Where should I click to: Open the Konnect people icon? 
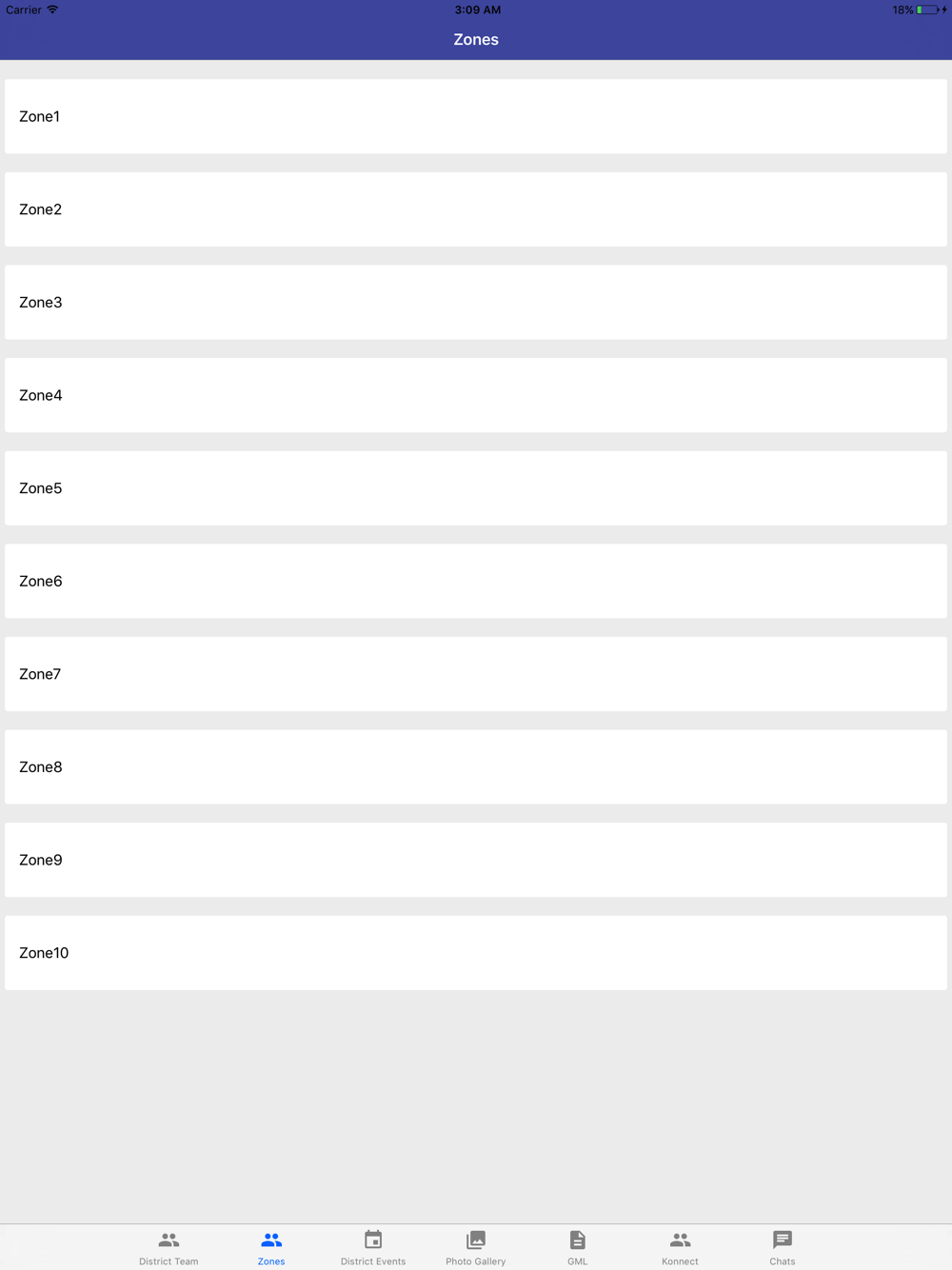(x=680, y=1240)
